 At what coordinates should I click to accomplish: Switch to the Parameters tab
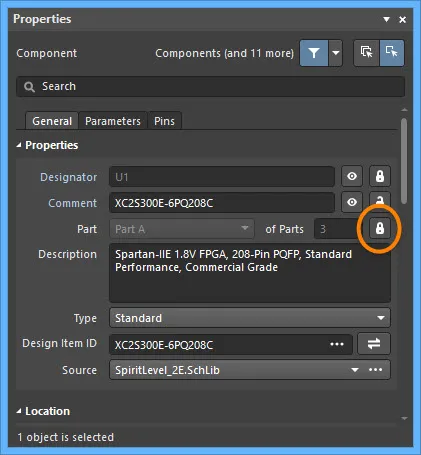pos(113,121)
